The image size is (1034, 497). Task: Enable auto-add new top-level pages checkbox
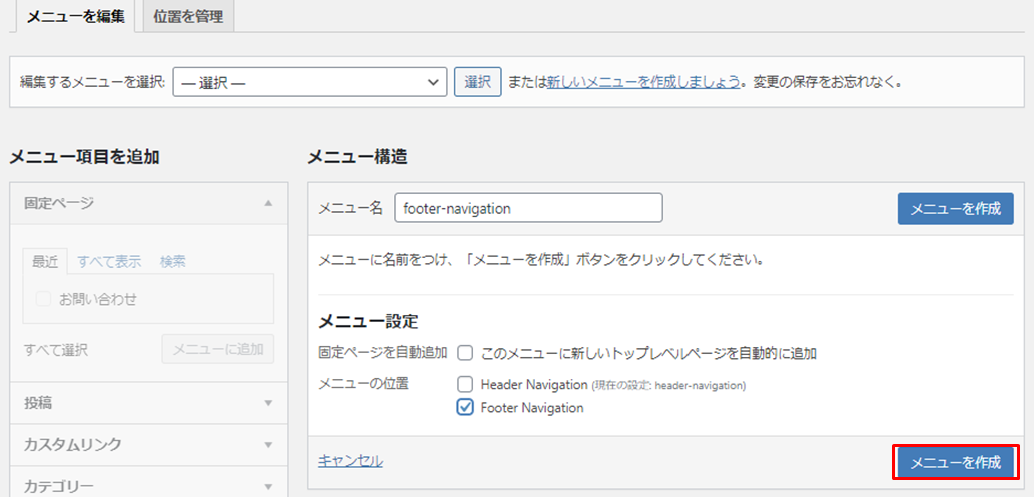click(466, 353)
